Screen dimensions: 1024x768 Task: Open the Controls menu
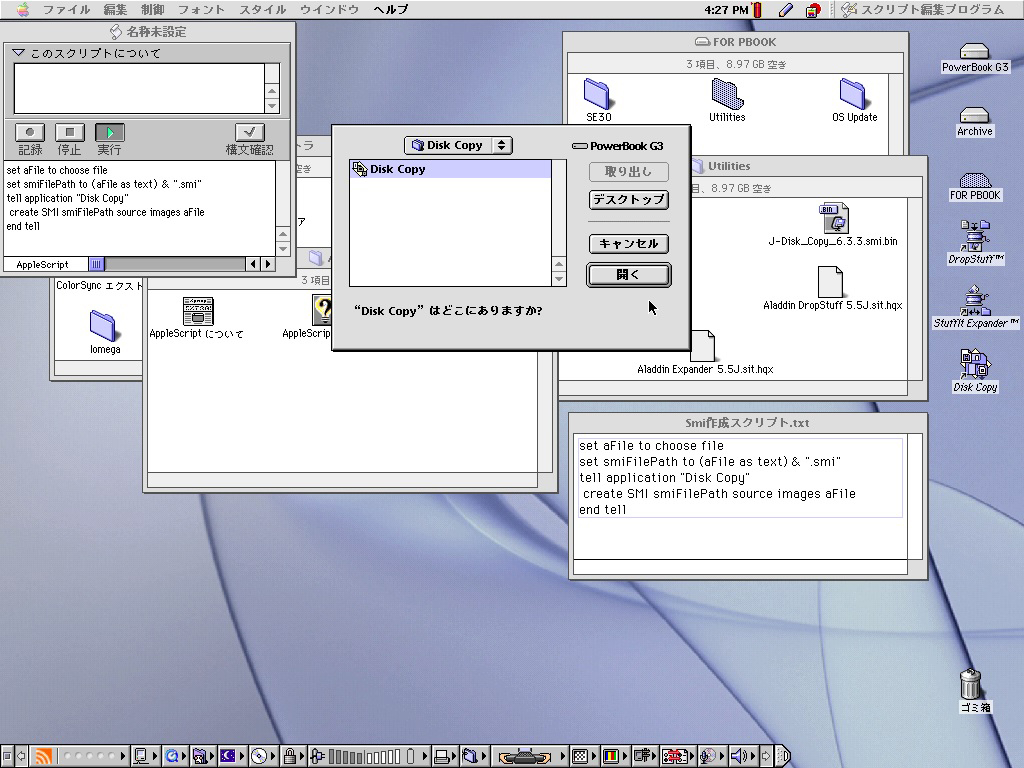pyautogui.click(x=153, y=9)
